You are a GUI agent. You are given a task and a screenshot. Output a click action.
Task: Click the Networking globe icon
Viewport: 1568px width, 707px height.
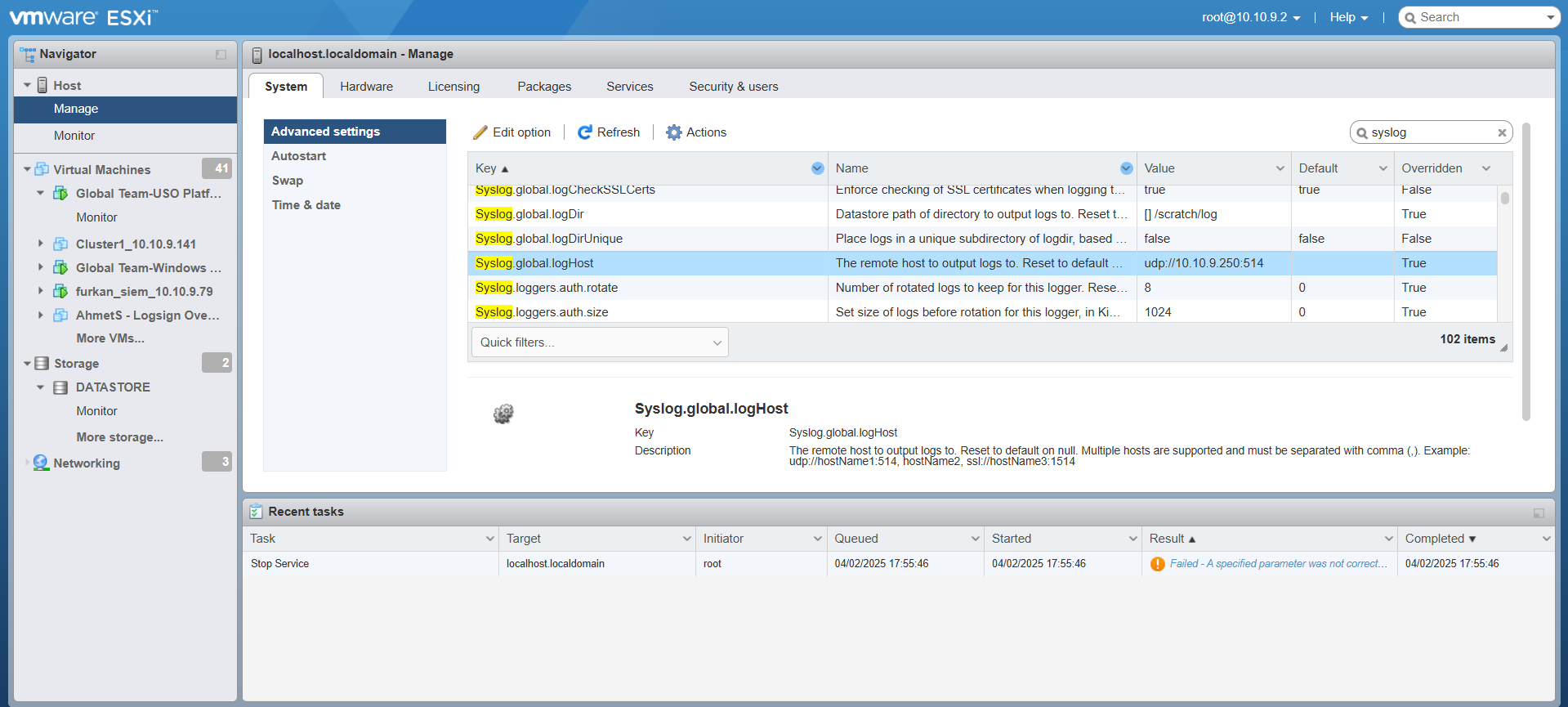(41, 463)
